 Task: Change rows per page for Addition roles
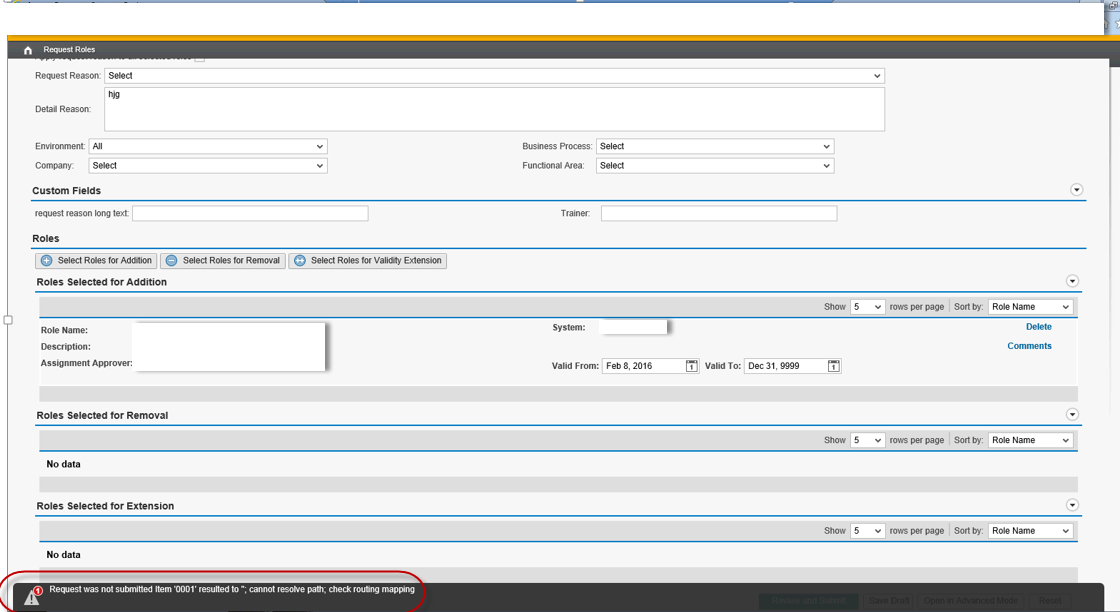point(867,307)
